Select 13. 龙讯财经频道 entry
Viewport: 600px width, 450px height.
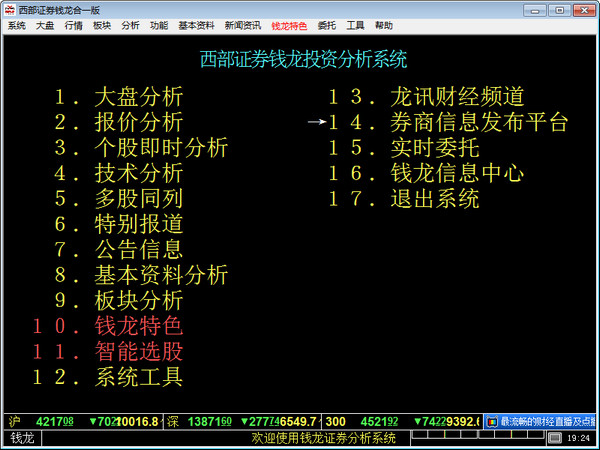pyautogui.click(x=426, y=96)
